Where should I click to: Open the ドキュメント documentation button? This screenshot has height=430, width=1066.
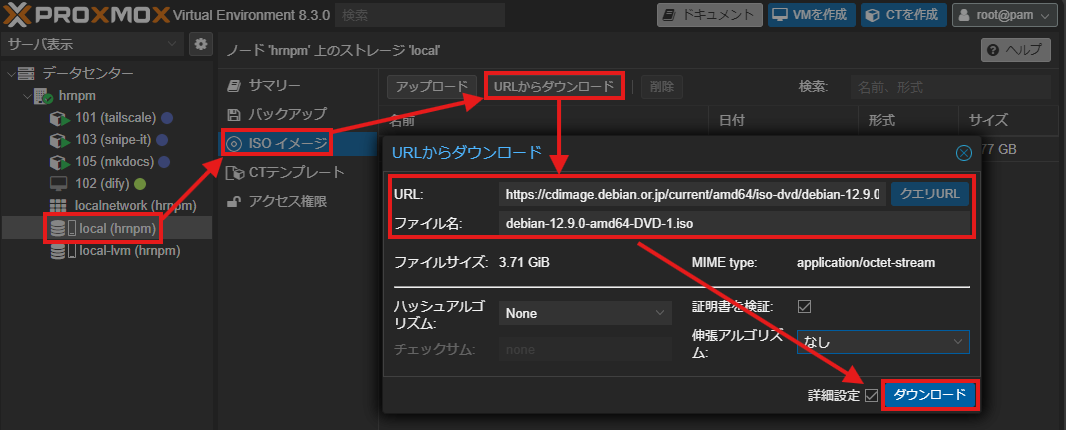click(x=710, y=14)
